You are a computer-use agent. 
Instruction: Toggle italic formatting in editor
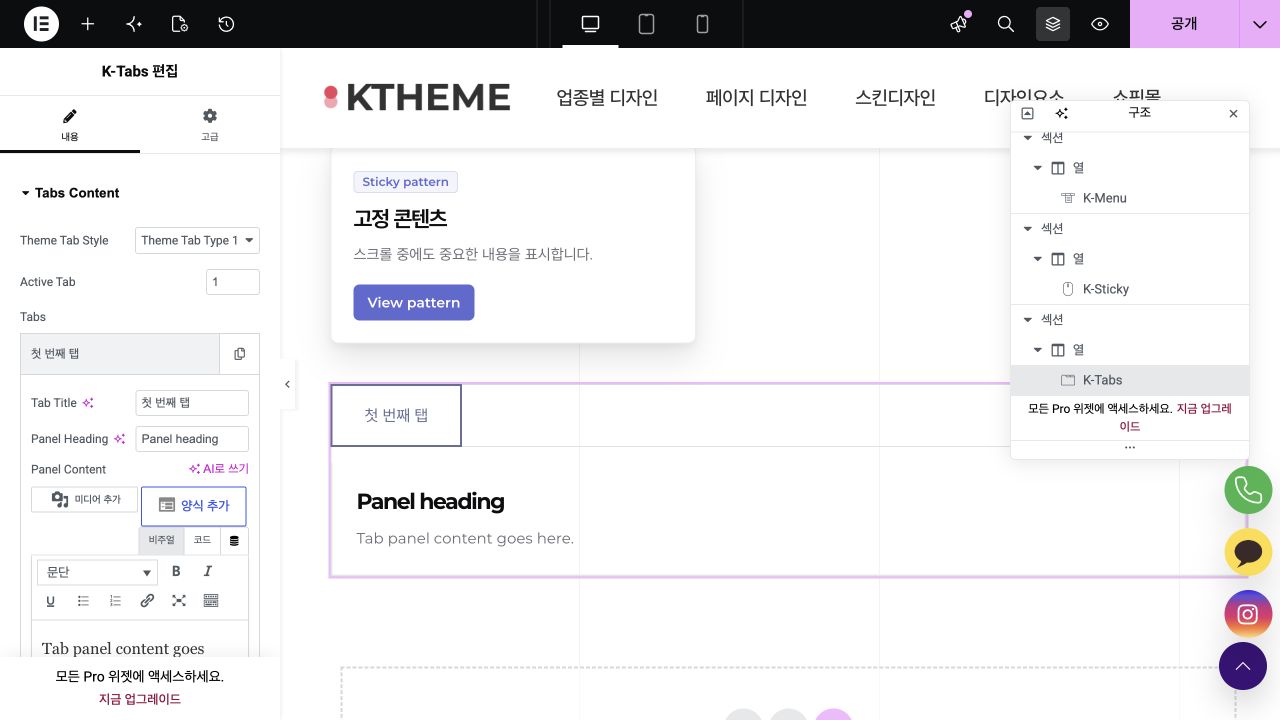point(208,572)
